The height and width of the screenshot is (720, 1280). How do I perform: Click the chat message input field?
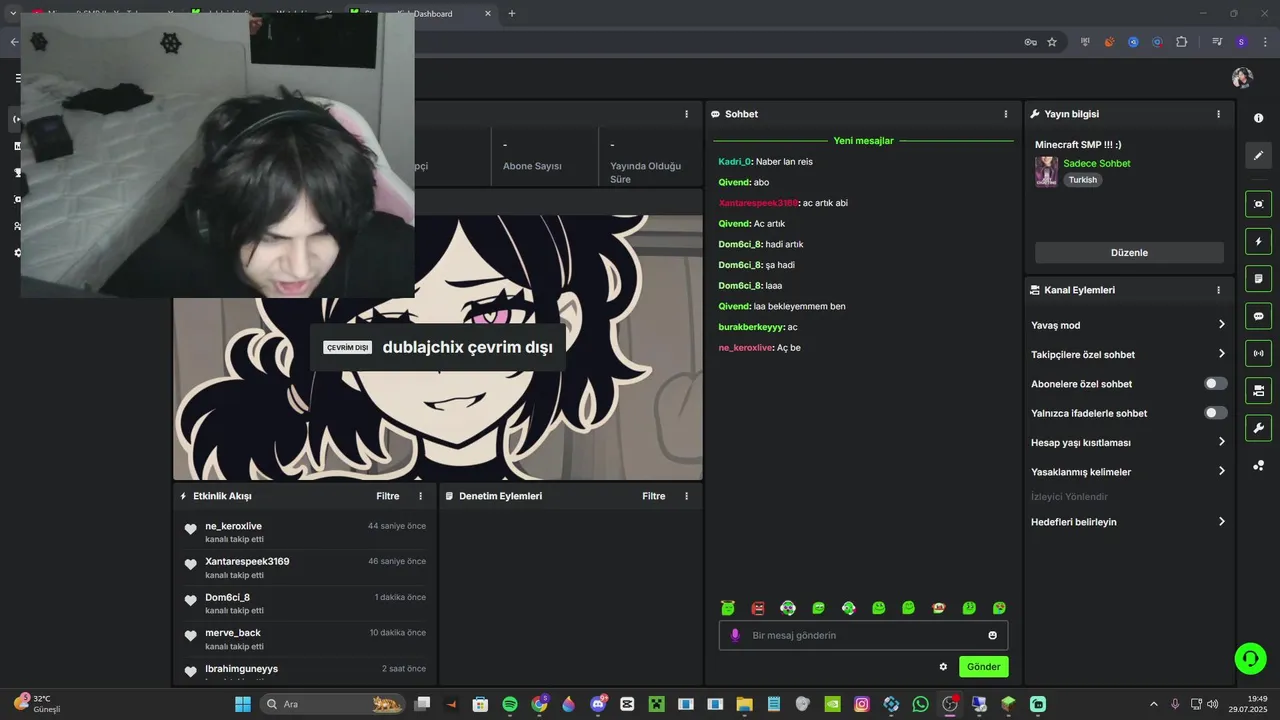pyautogui.click(x=863, y=635)
